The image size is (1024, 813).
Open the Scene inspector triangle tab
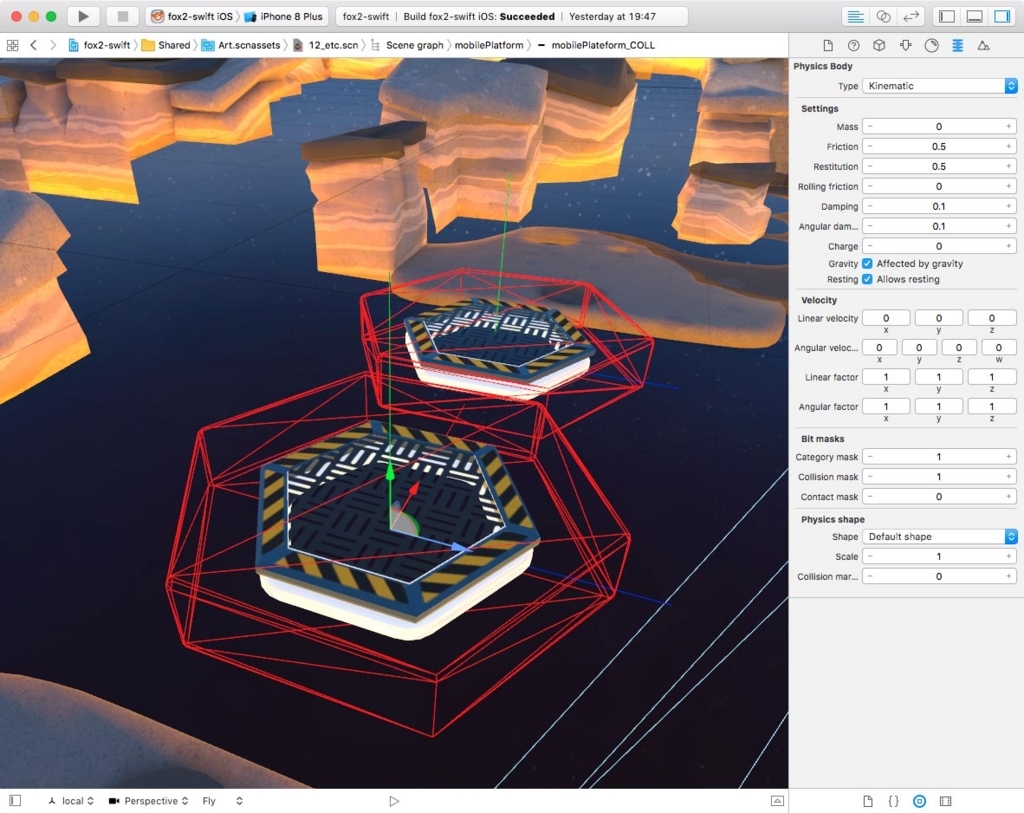[983, 45]
